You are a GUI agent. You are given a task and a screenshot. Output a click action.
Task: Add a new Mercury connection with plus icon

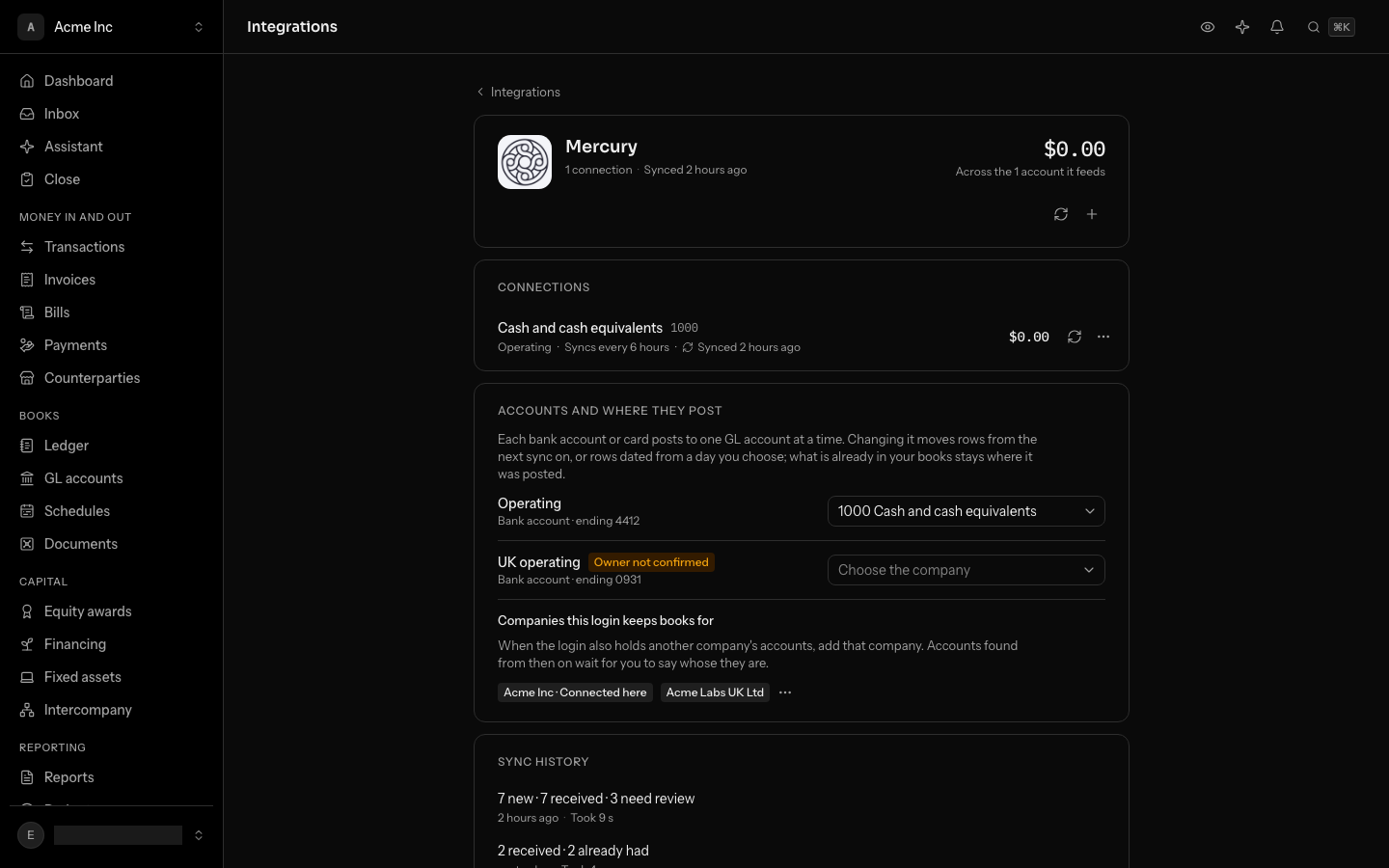(1092, 214)
